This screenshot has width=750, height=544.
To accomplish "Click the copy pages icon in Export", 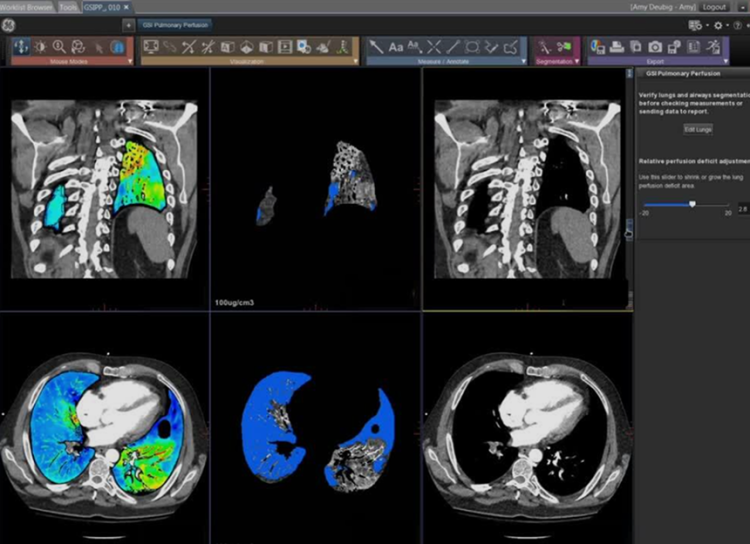I will pyautogui.click(x=636, y=47).
